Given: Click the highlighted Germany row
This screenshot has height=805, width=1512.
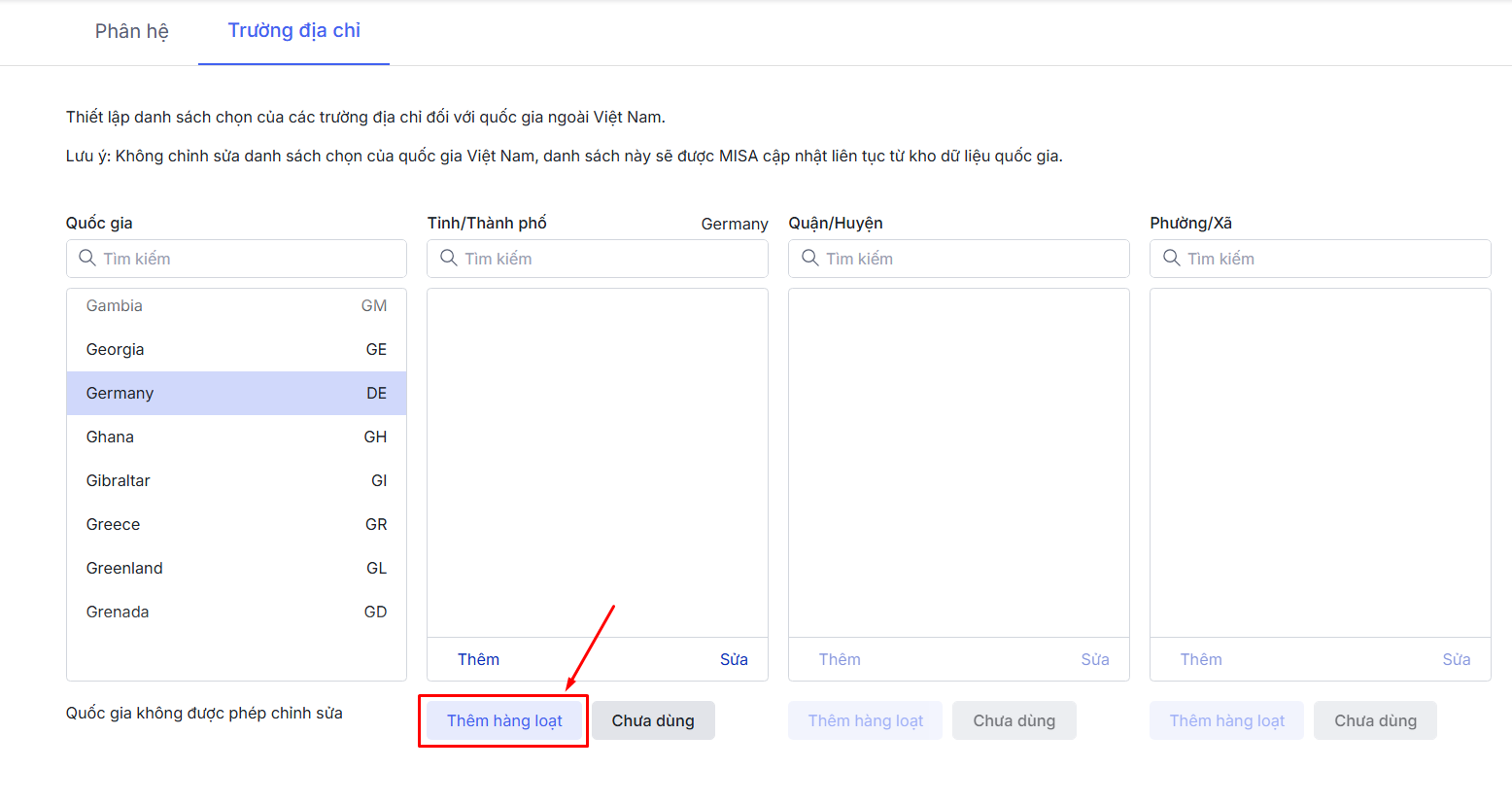Looking at the screenshot, I should 236,394.
